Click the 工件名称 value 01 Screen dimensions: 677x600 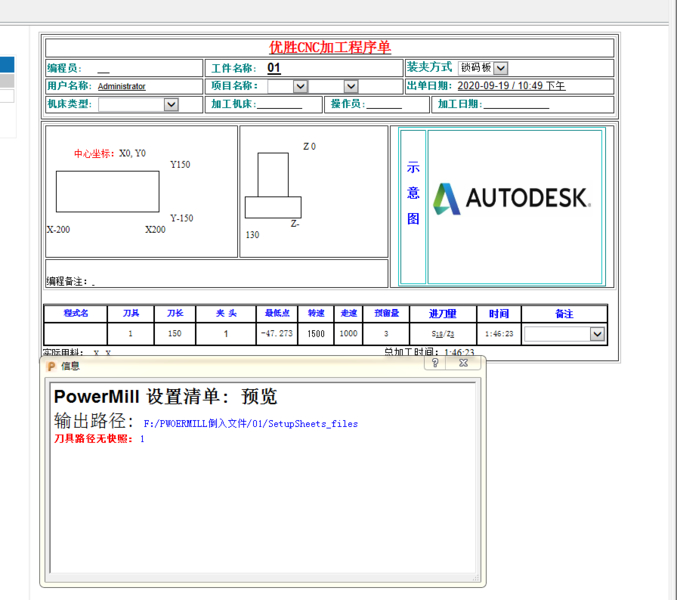(x=274, y=68)
